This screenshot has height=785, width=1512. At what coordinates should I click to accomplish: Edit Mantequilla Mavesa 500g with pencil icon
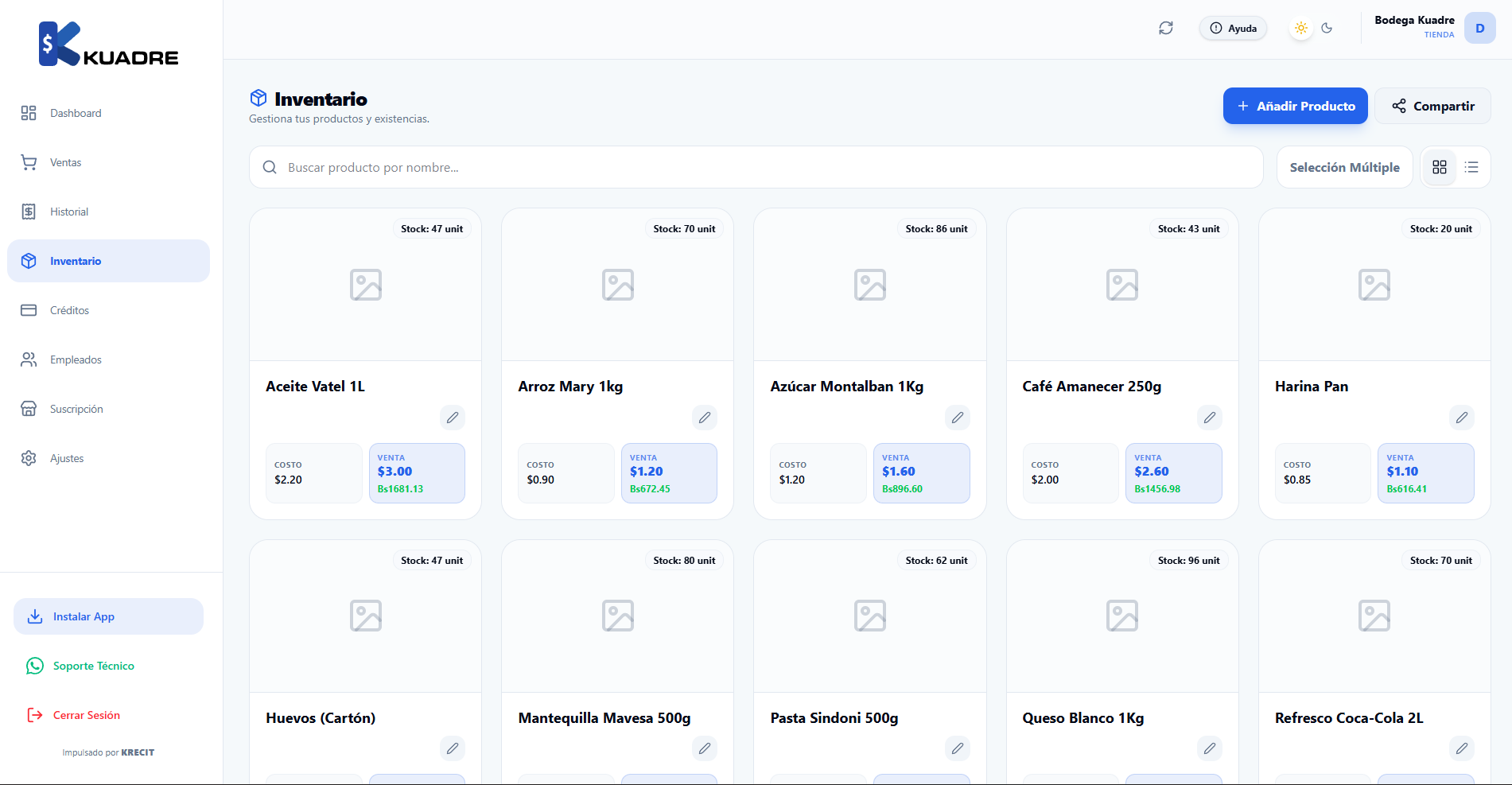point(705,748)
